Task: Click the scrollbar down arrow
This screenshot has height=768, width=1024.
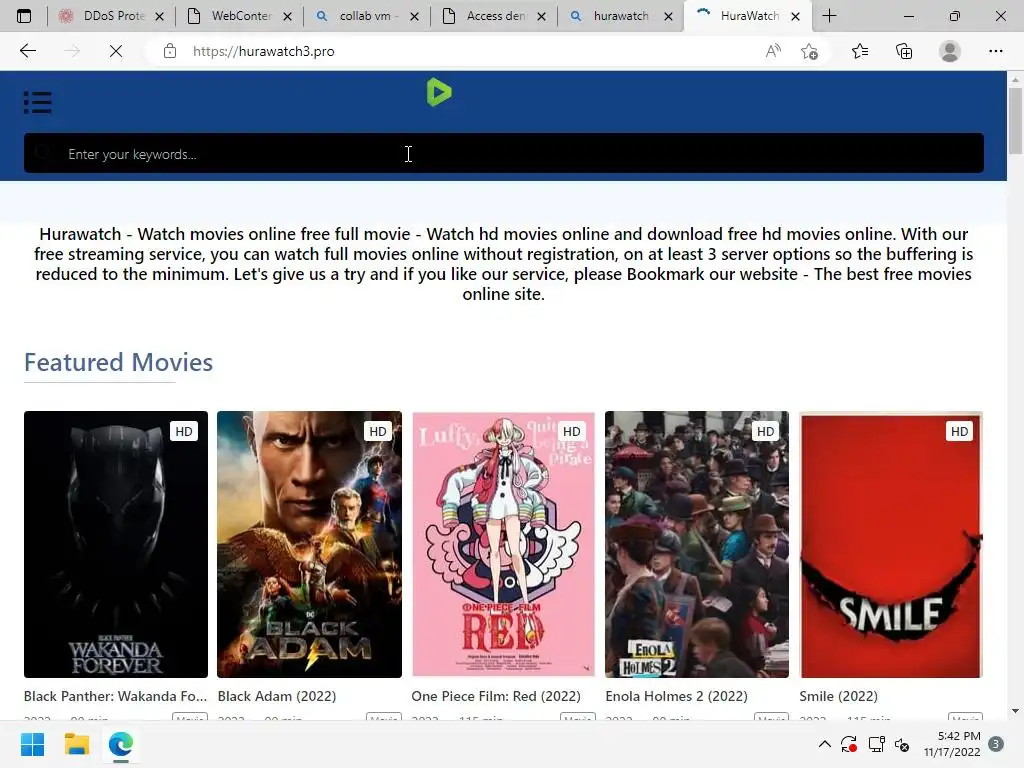Action: tap(1015, 711)
